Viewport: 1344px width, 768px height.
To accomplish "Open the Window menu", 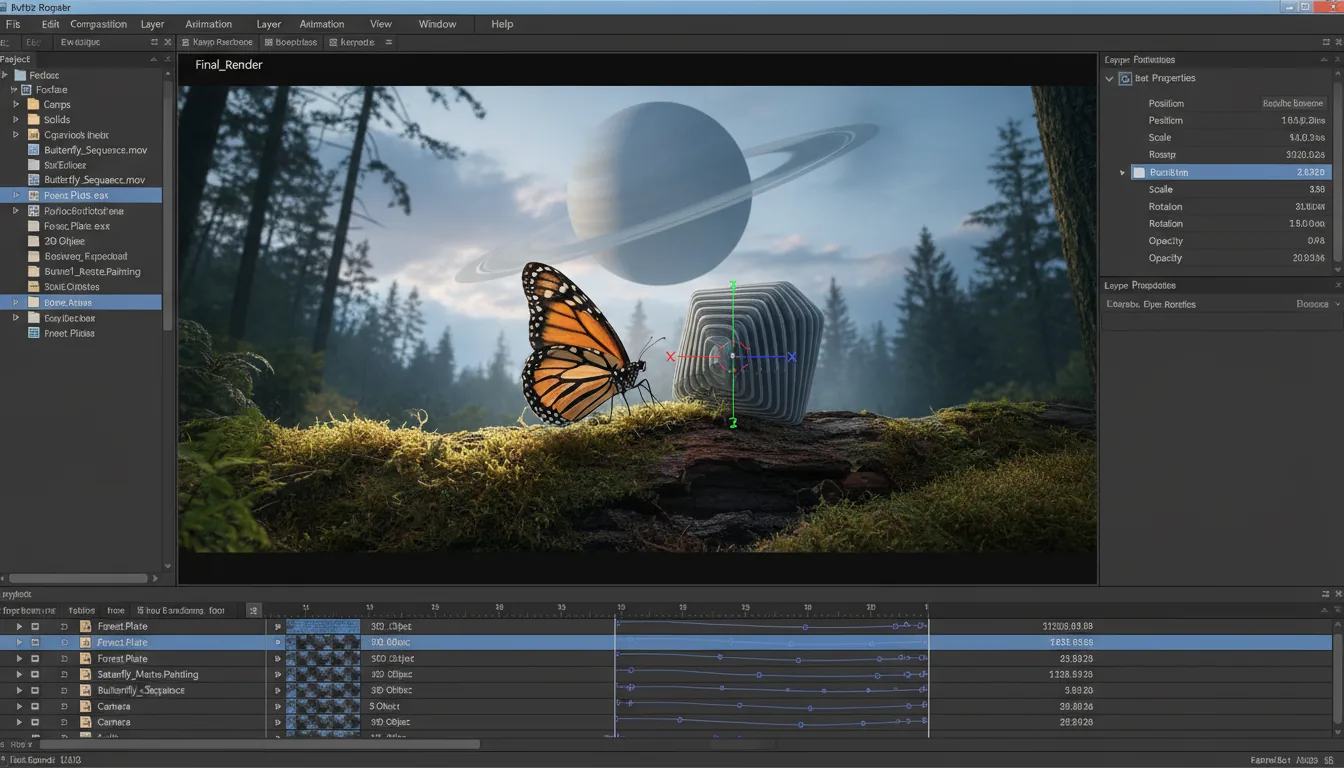I will (x=436, y=23).
